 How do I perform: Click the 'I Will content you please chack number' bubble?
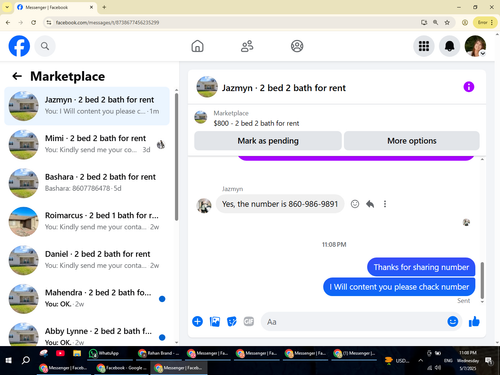(399, 287)
